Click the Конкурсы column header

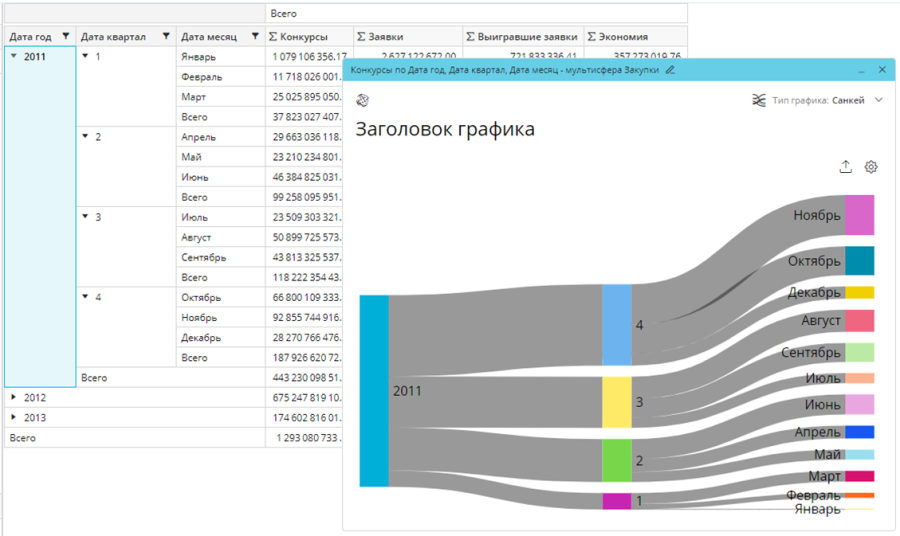coord(305,37)
